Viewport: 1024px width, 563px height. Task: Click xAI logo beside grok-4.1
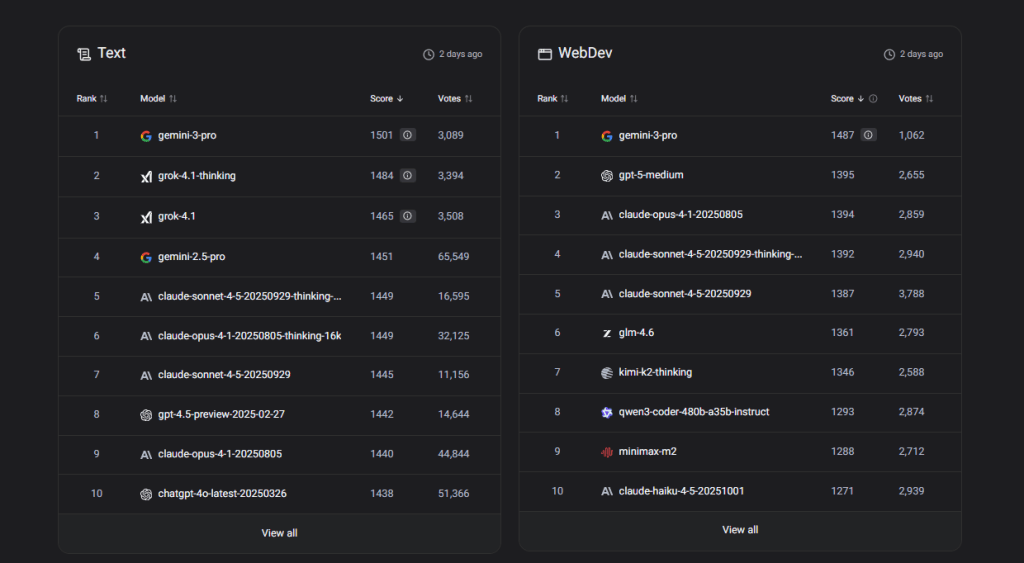146,217
